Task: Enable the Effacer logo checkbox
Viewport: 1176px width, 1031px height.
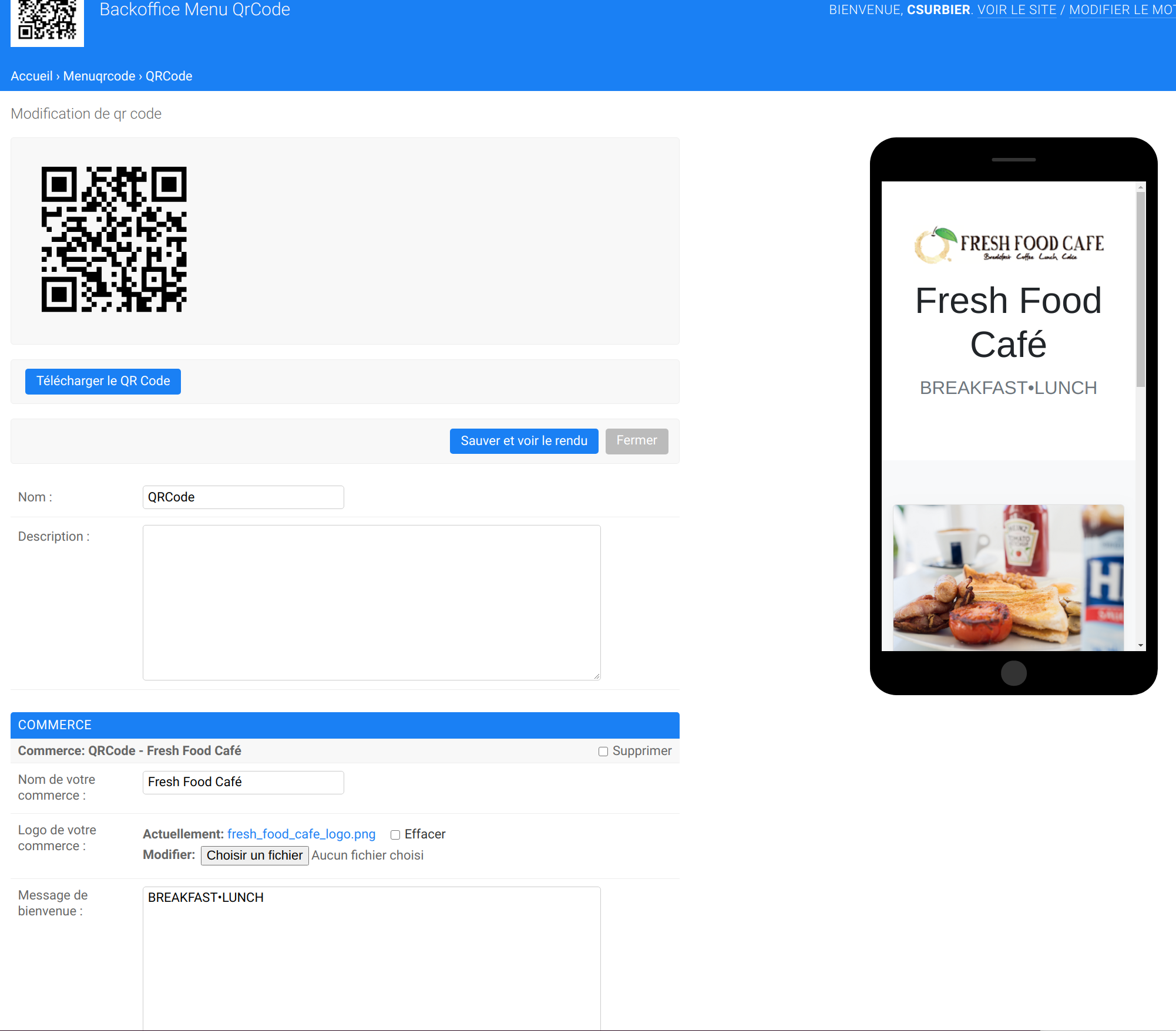Action: tap(395, 835)
